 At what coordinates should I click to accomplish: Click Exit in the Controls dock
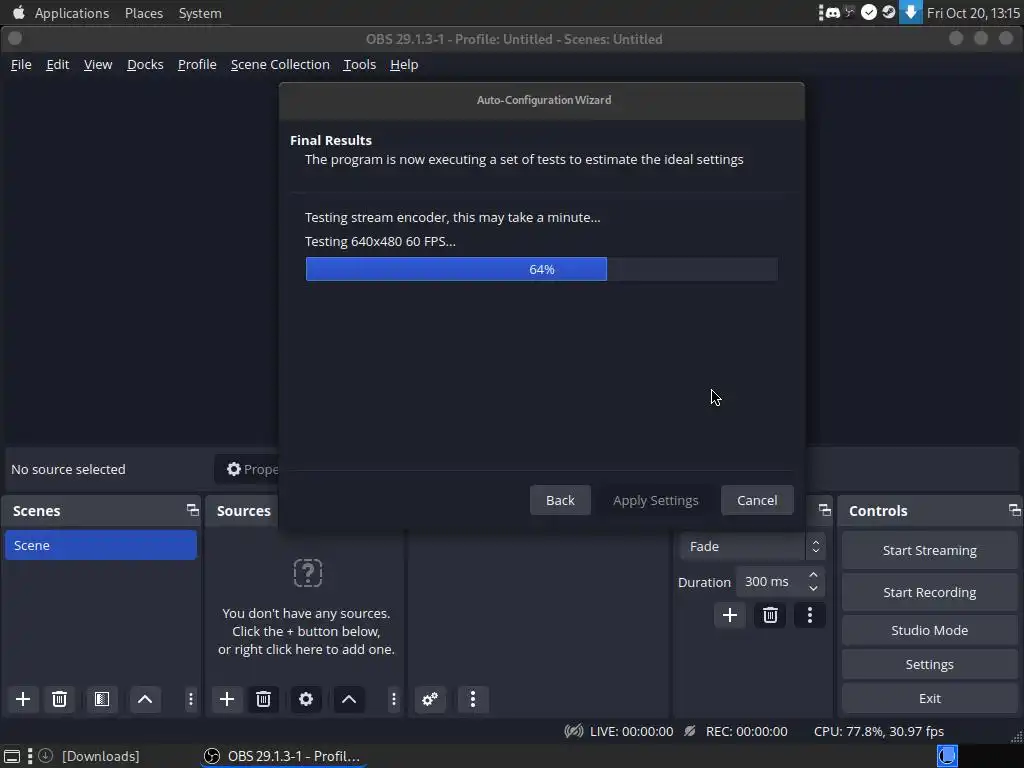click(929, 698)
